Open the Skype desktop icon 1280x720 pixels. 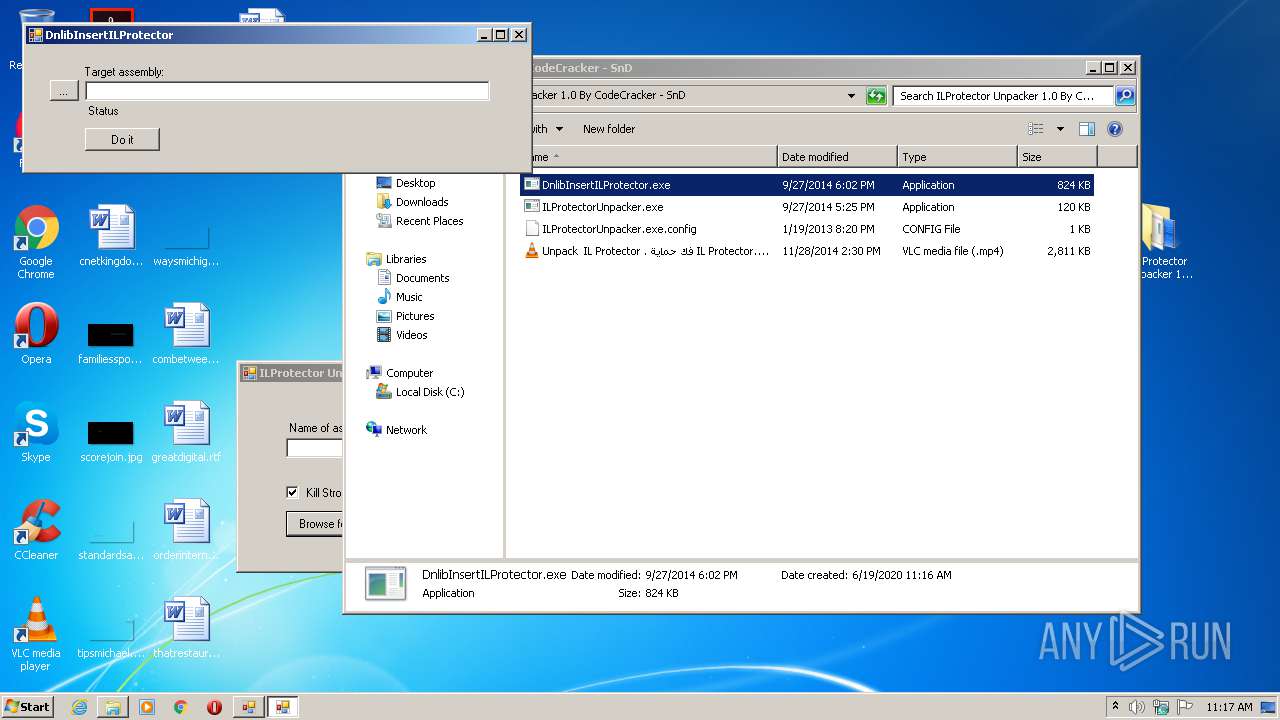(x=36, y=432)
